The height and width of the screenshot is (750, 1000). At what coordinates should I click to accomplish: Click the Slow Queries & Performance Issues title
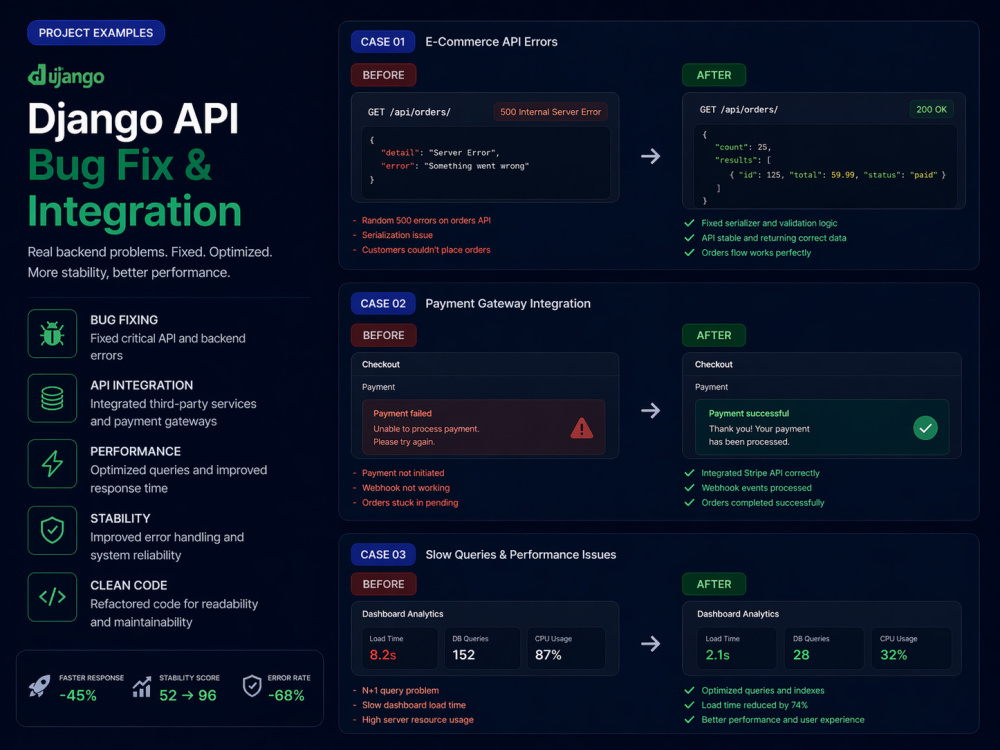[x=520, y=555]
